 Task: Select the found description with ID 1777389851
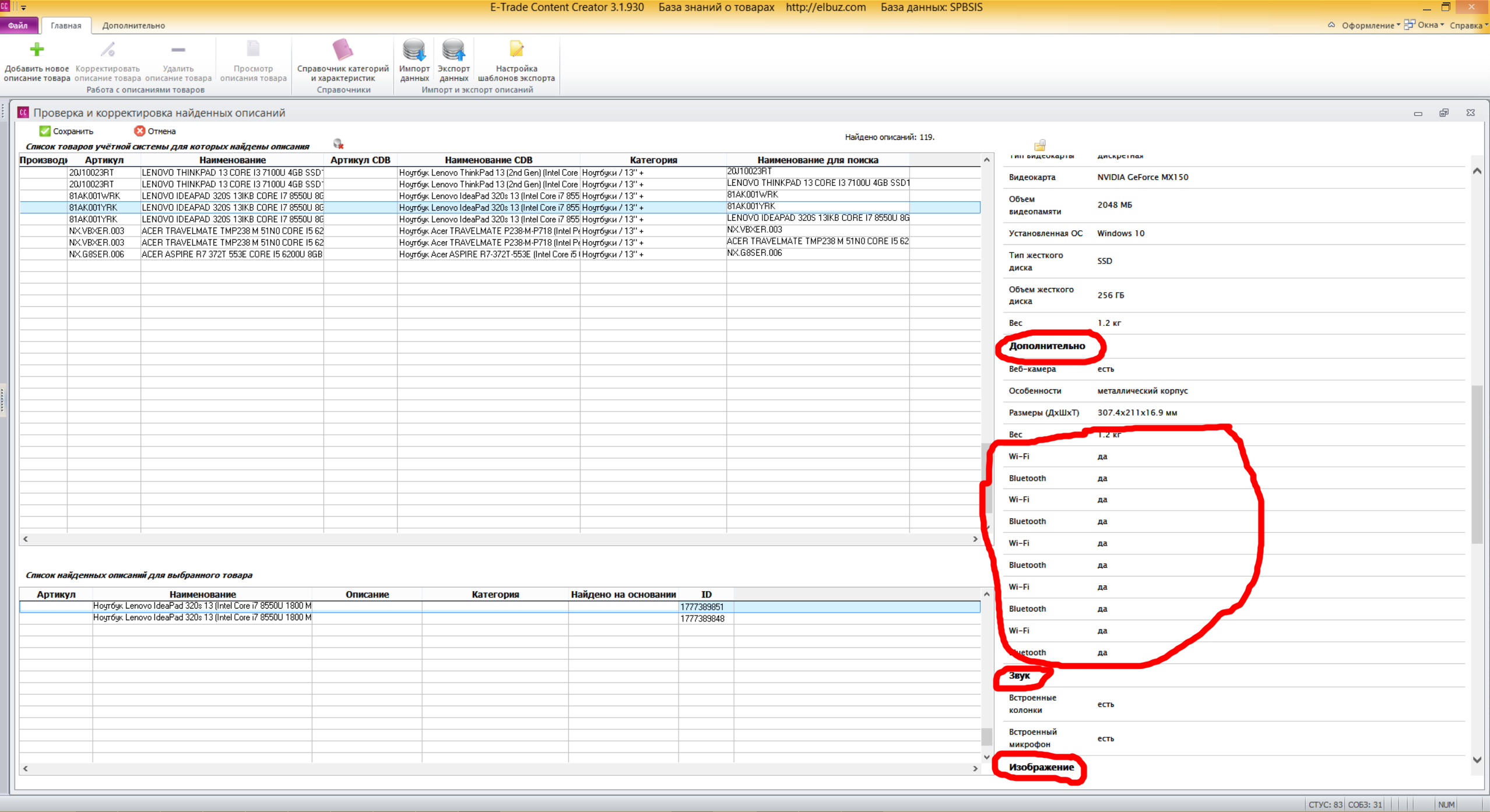click(500, 607)
